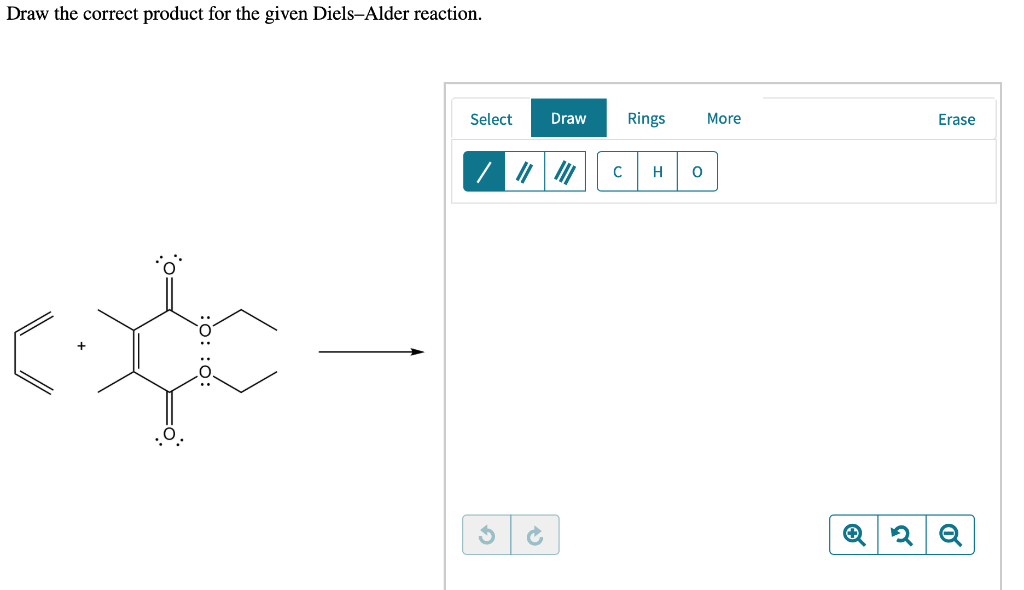
Task: Select the Carbon atom button
Action: pos(617,171)
